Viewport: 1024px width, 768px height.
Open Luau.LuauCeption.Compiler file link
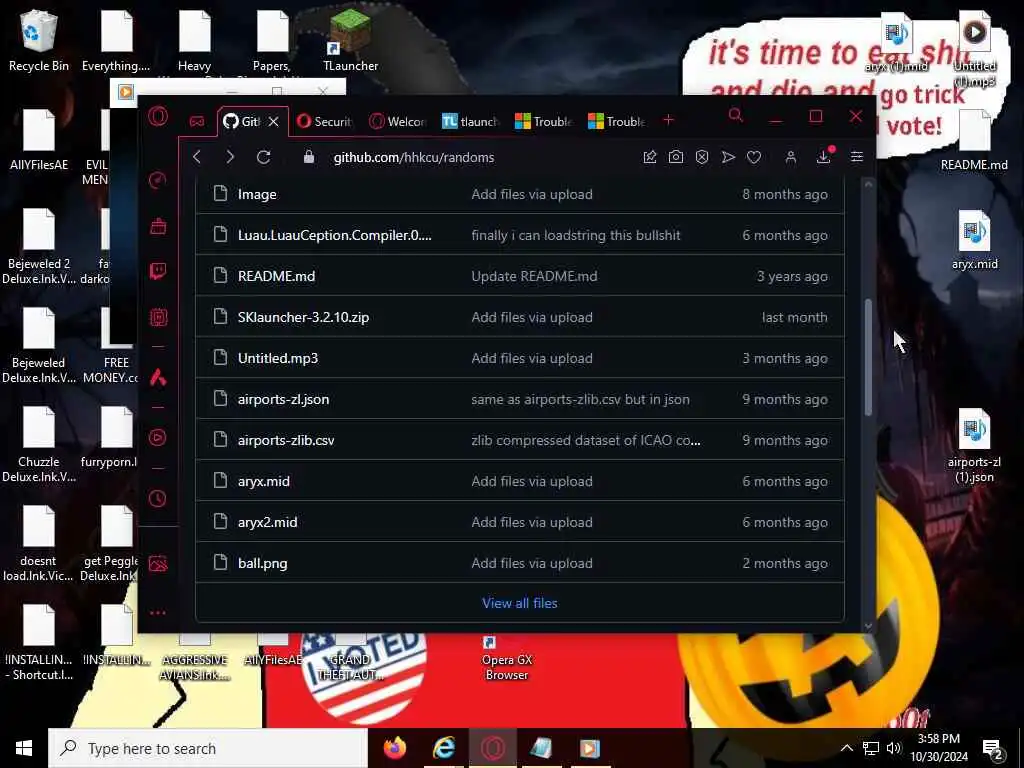334,235
